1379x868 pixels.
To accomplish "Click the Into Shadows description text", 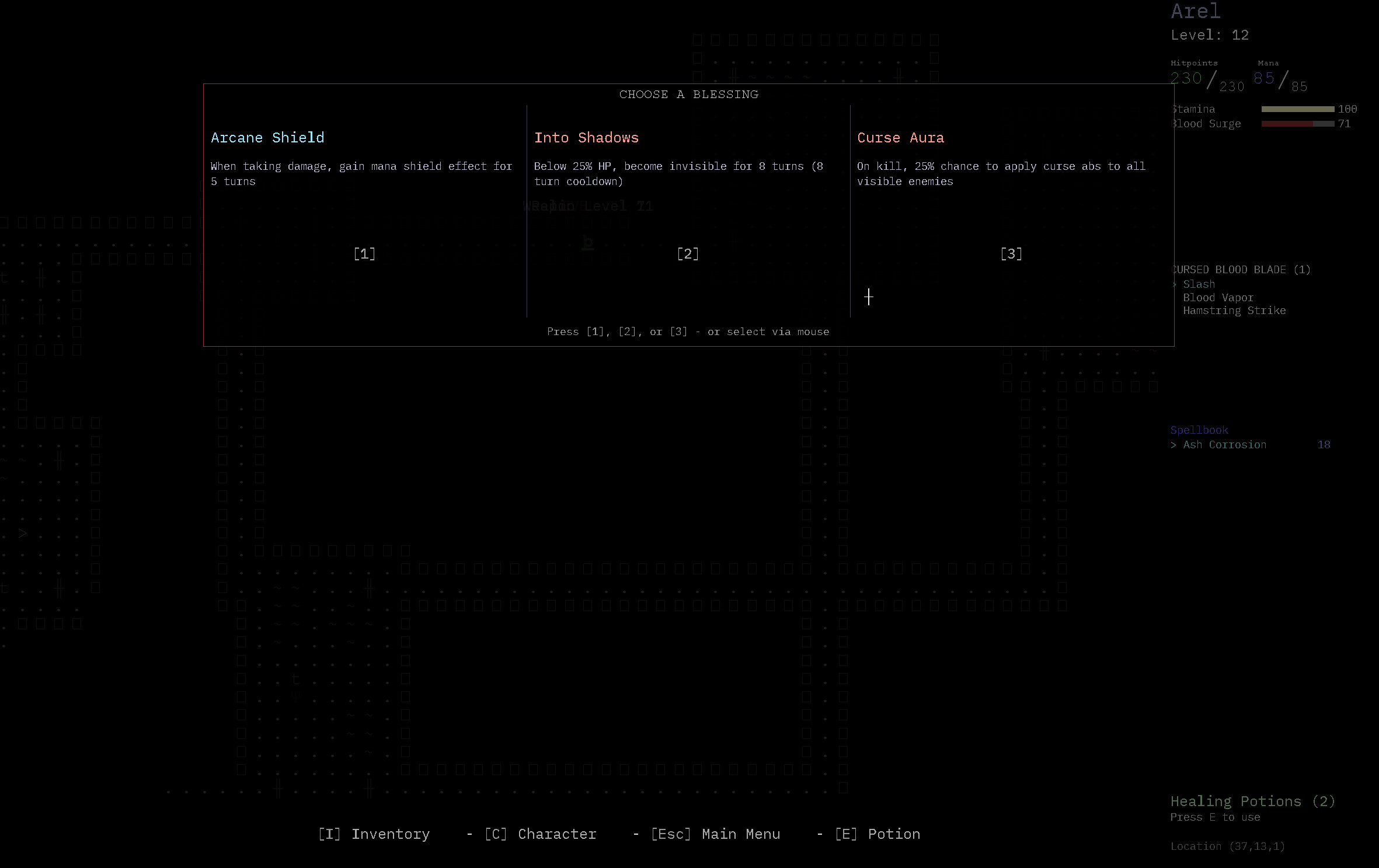I will pyautogui.click(x=678, y=174).
